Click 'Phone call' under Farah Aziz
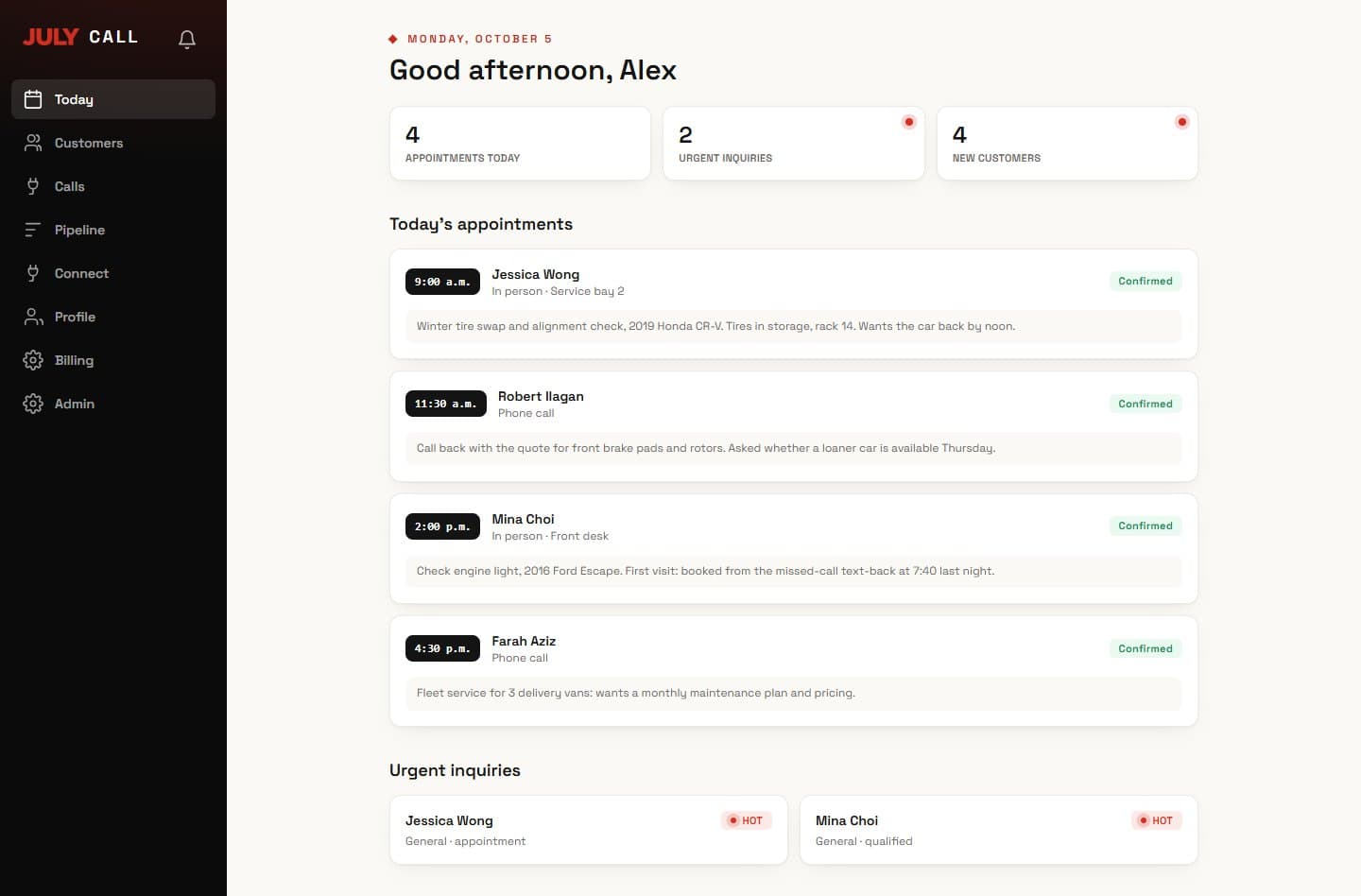The width and height of the screenshot is (1361, 896). tap(520, 658)
